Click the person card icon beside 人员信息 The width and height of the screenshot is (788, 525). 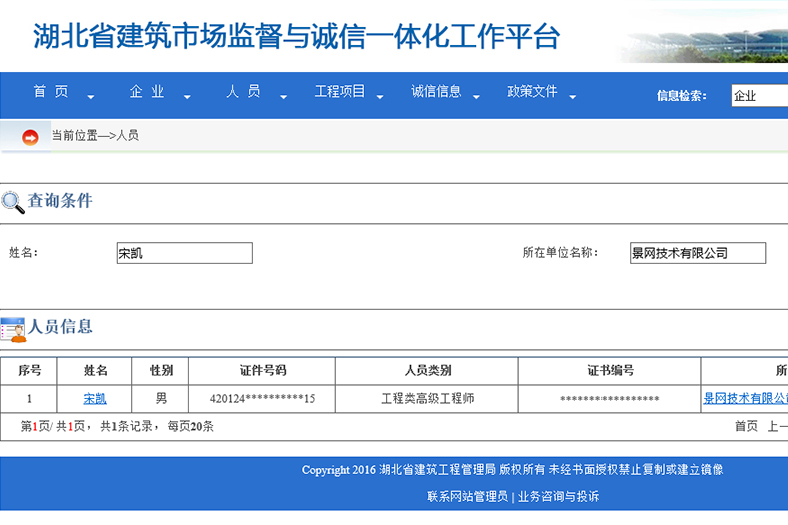(x=13, y=329)
